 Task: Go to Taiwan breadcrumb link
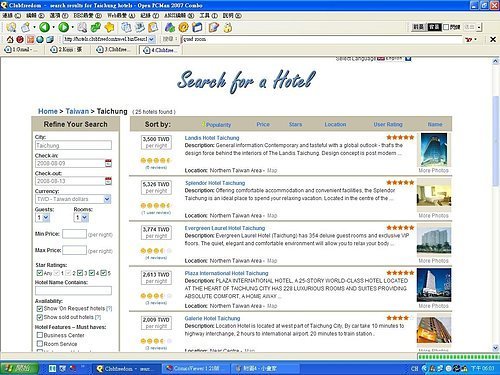[77, 111]
